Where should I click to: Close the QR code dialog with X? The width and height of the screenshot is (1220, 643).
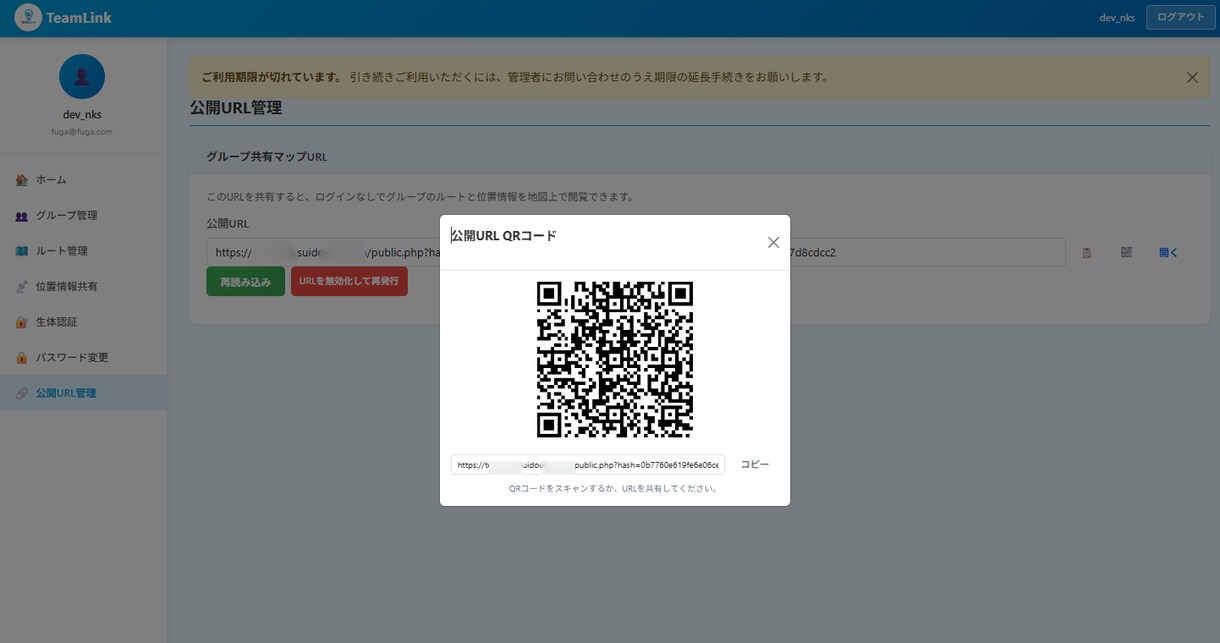[x=773, y=242]
